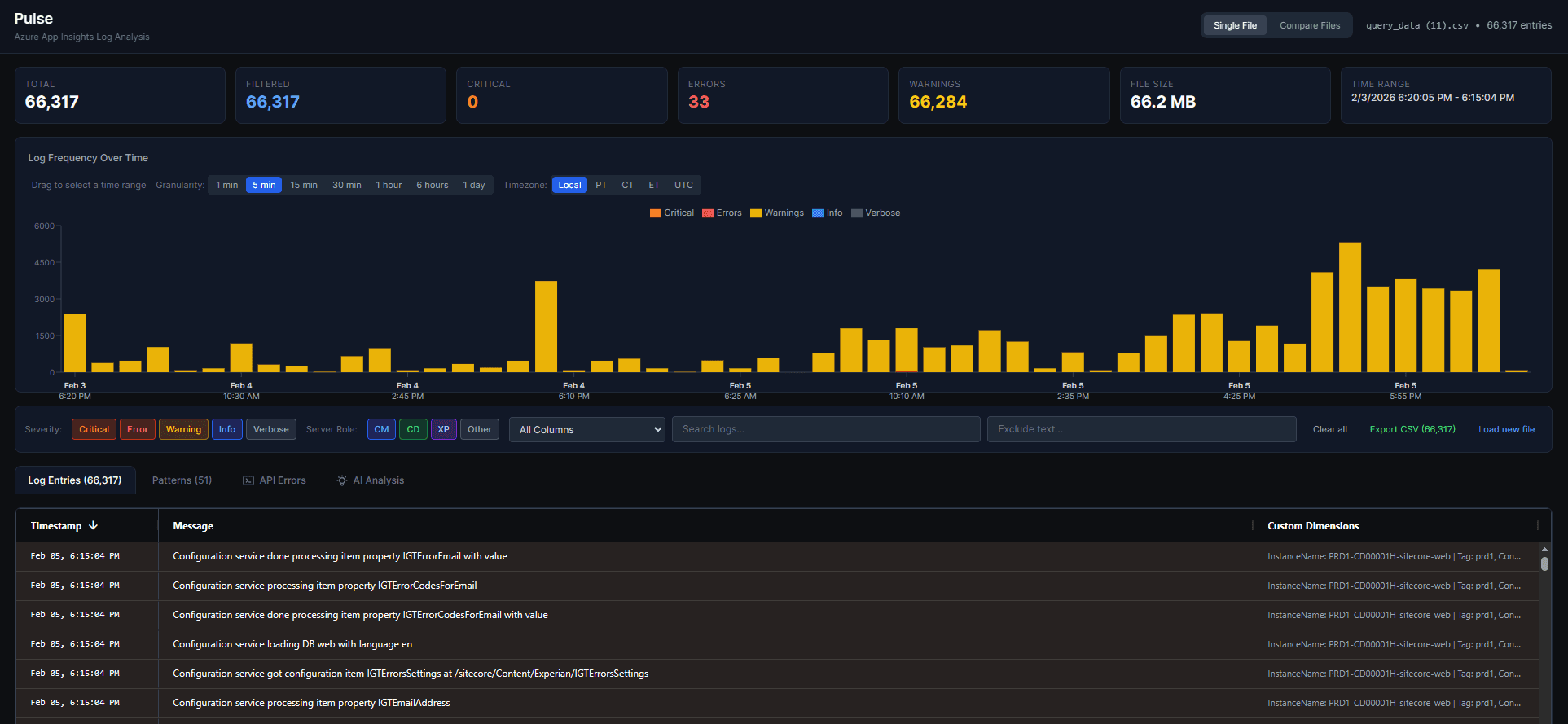Image resolution: width=1568 pixels, height=724 pixels.
Task: Click Errors legend color swatch
Action: click(708, 213)
